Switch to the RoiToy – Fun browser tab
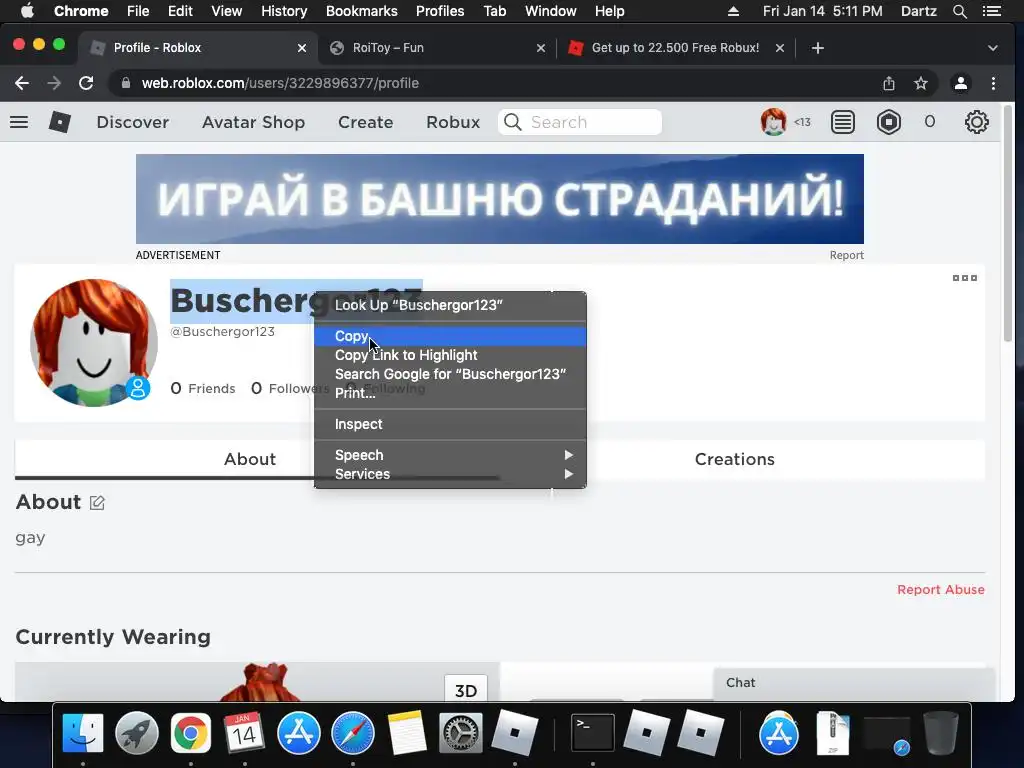 (438, 48)
